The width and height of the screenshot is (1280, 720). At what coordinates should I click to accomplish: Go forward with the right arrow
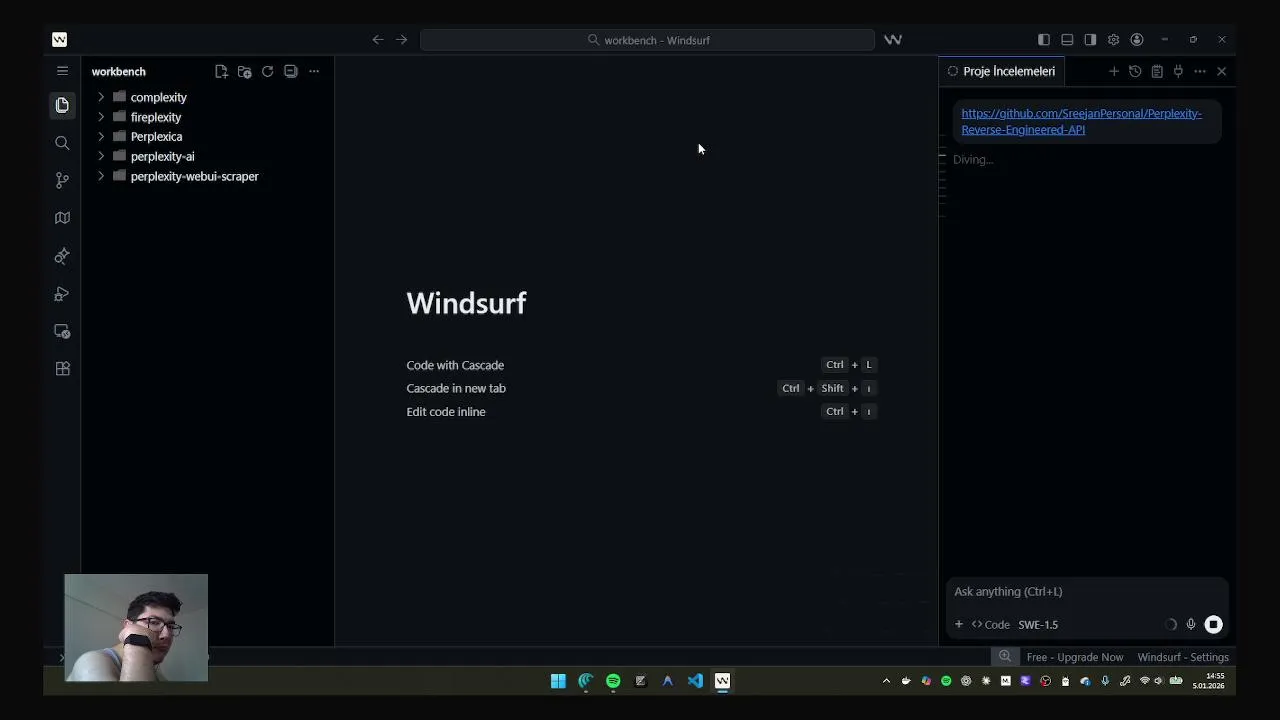coord(401,40)
